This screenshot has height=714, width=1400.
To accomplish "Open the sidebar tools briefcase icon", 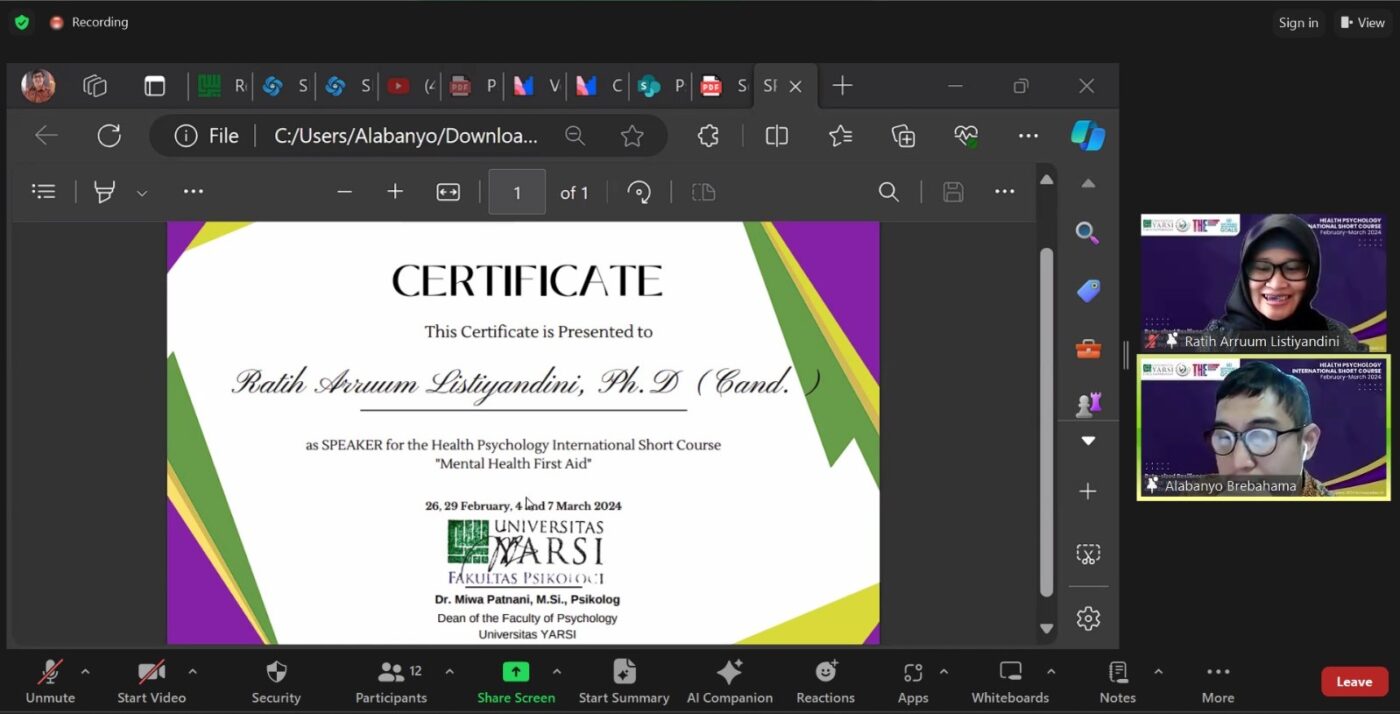I will (1088, 349).
